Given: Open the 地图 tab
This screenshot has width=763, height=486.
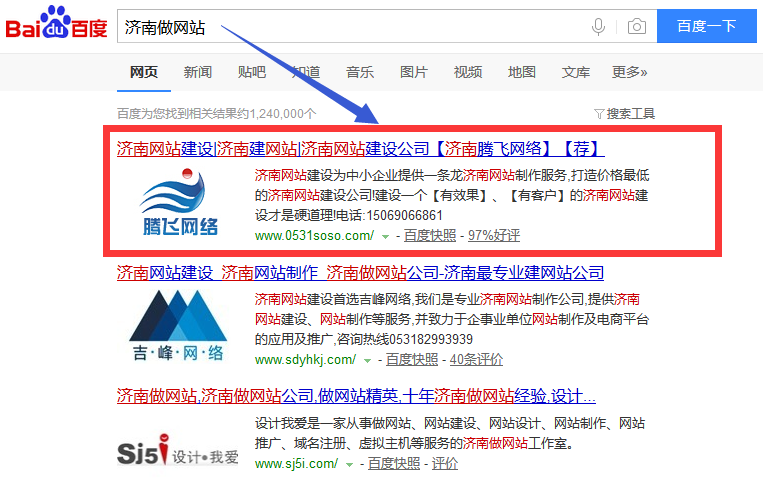Looking at the screenshot, I should (x=522, y=72).
